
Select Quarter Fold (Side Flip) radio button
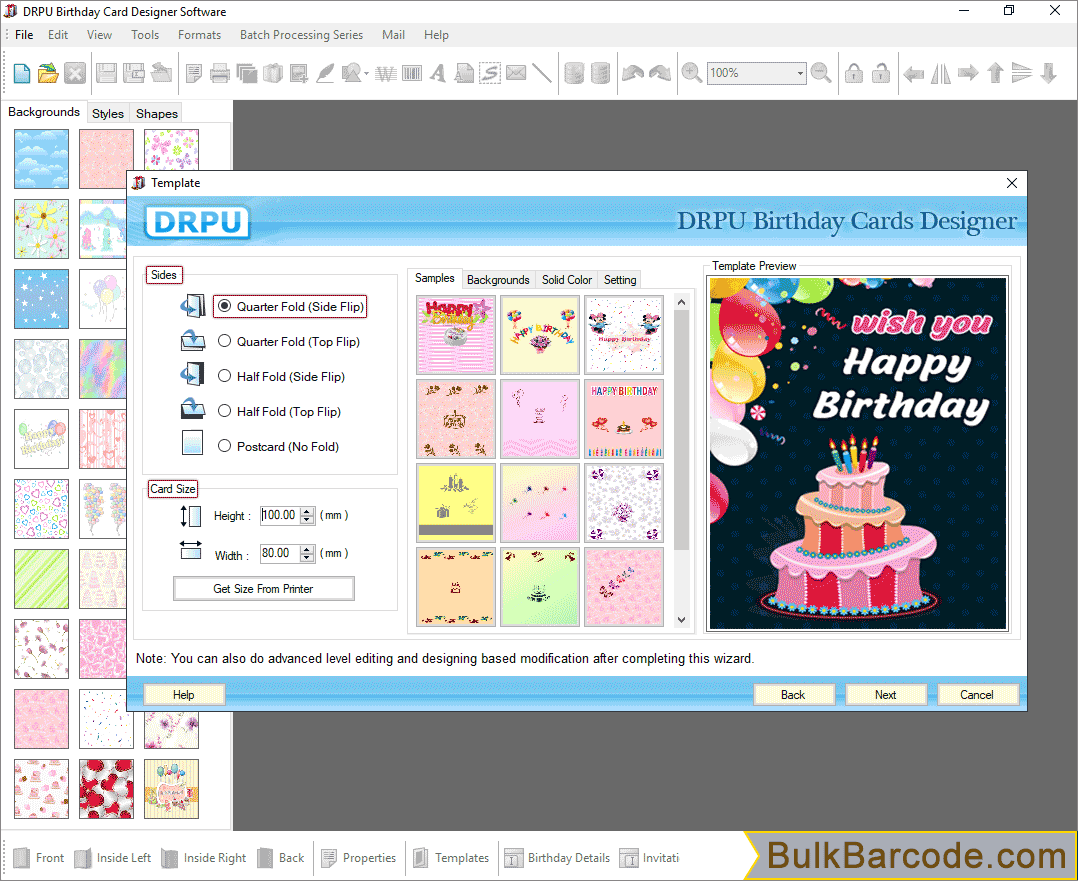pos(224,306)
